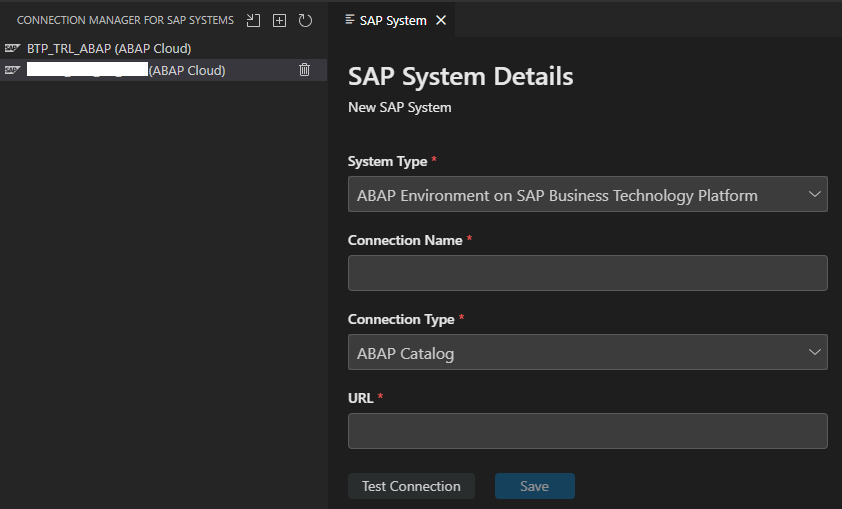Click the Connection Type label
Image resolution: width=842 pixels, height=509 pixels.
tap(401, 319)
